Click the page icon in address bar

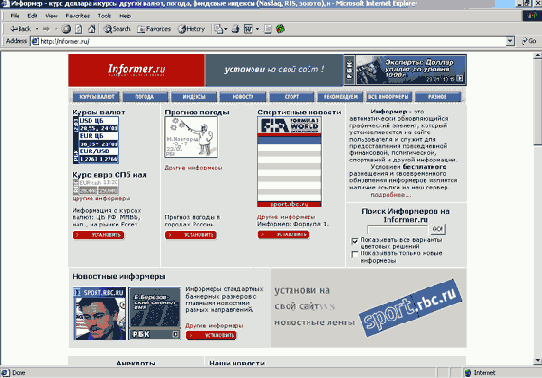[35, 41]
